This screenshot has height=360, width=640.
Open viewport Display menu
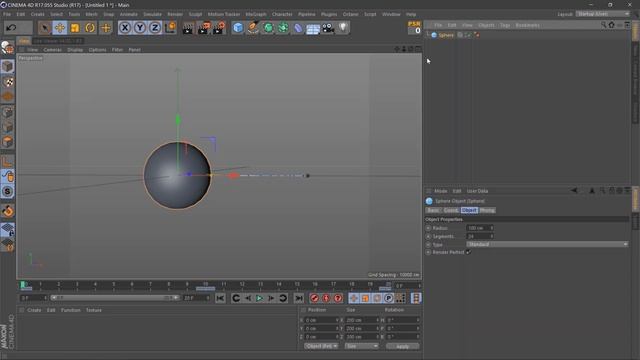pyautogui.click(x=75, y=50)
